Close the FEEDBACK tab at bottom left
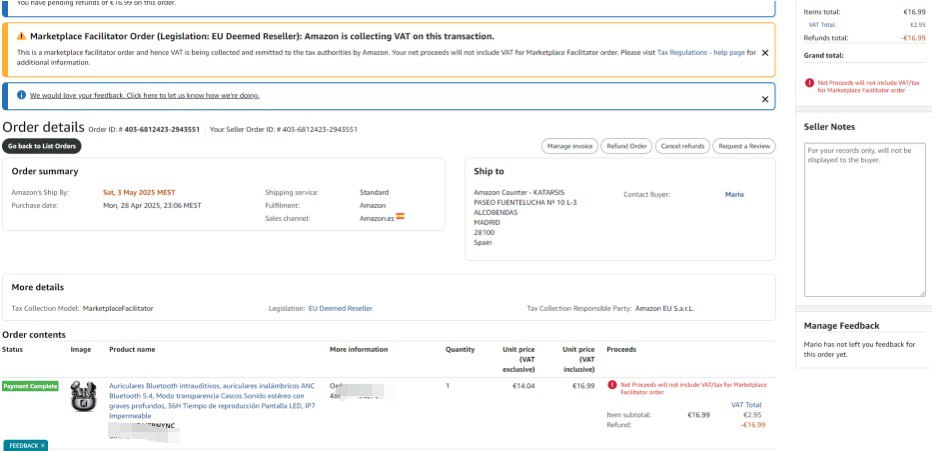The width and height of the screenshot is (932, 451). [43, 445]
